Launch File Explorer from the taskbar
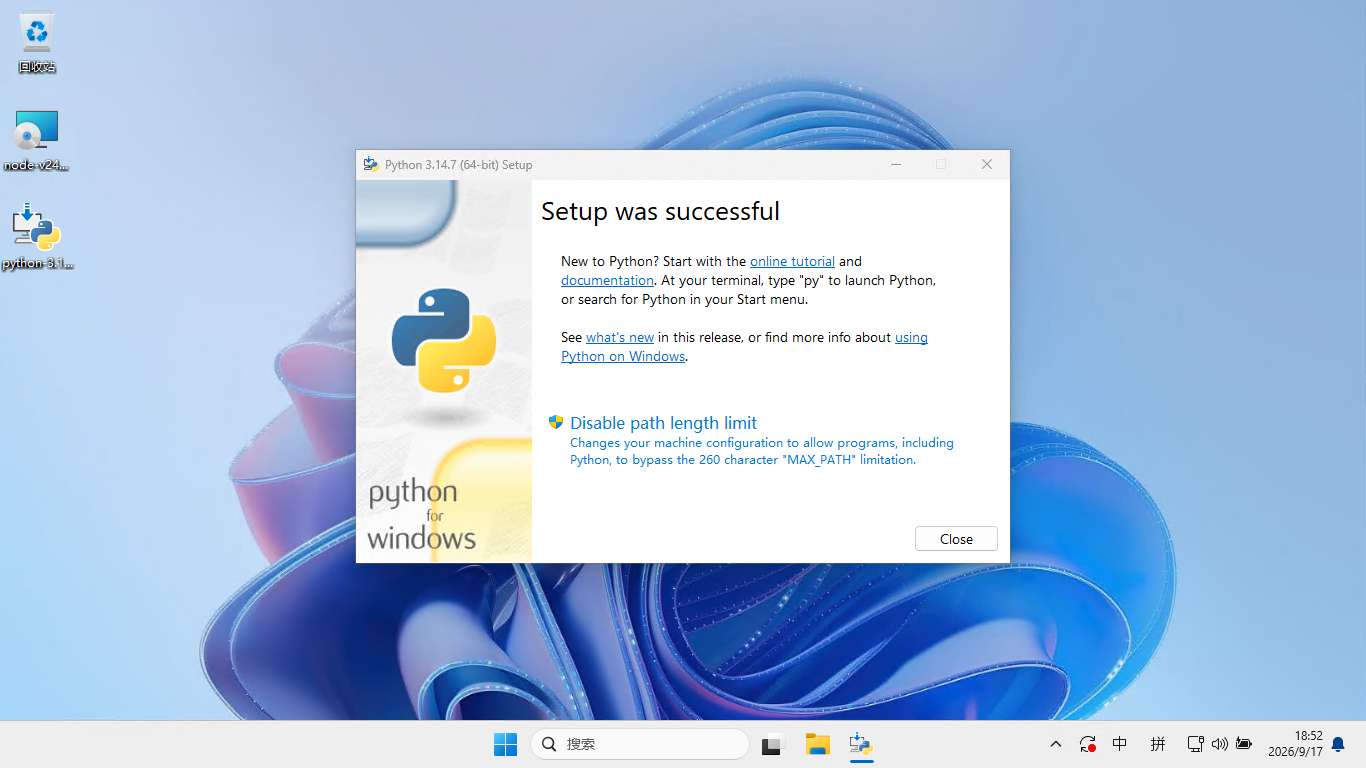1366x768 pixels. 818,744
